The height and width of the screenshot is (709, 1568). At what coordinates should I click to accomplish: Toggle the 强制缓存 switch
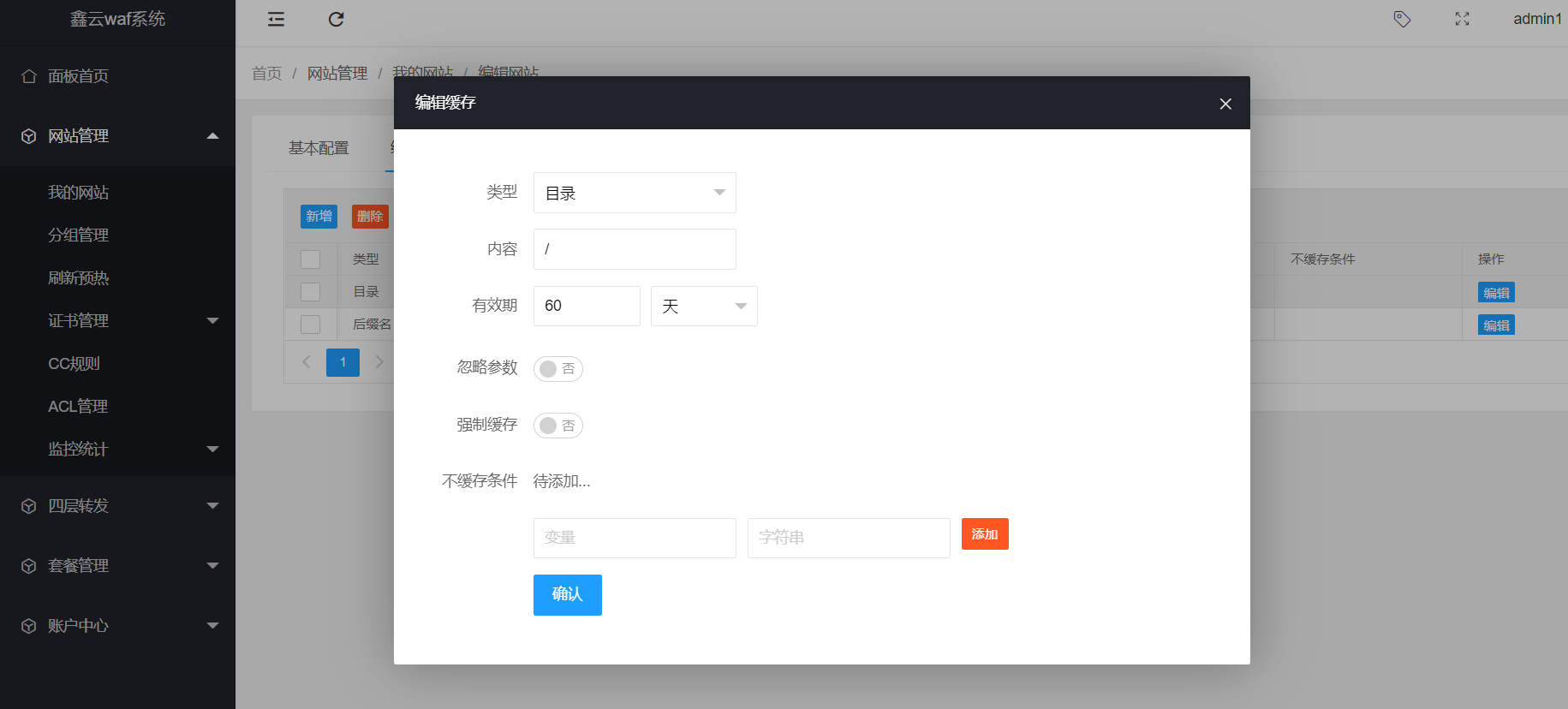pyautogui.click(x=558, y=426)
